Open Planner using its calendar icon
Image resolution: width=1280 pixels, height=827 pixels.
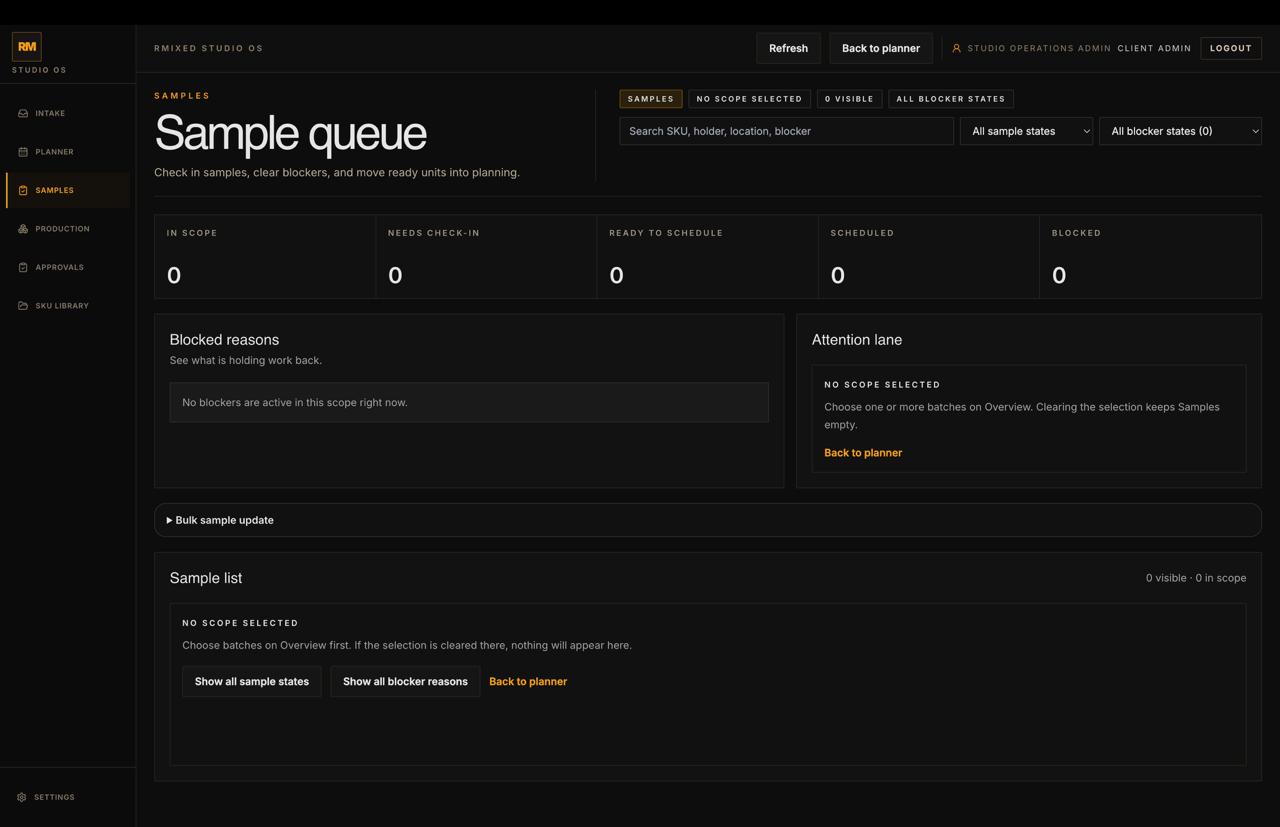[24, 151]
